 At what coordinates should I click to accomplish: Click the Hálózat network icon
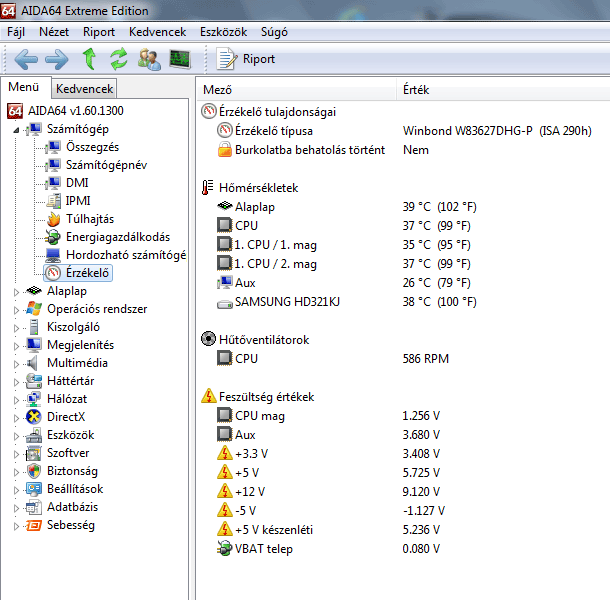[34, 399]
